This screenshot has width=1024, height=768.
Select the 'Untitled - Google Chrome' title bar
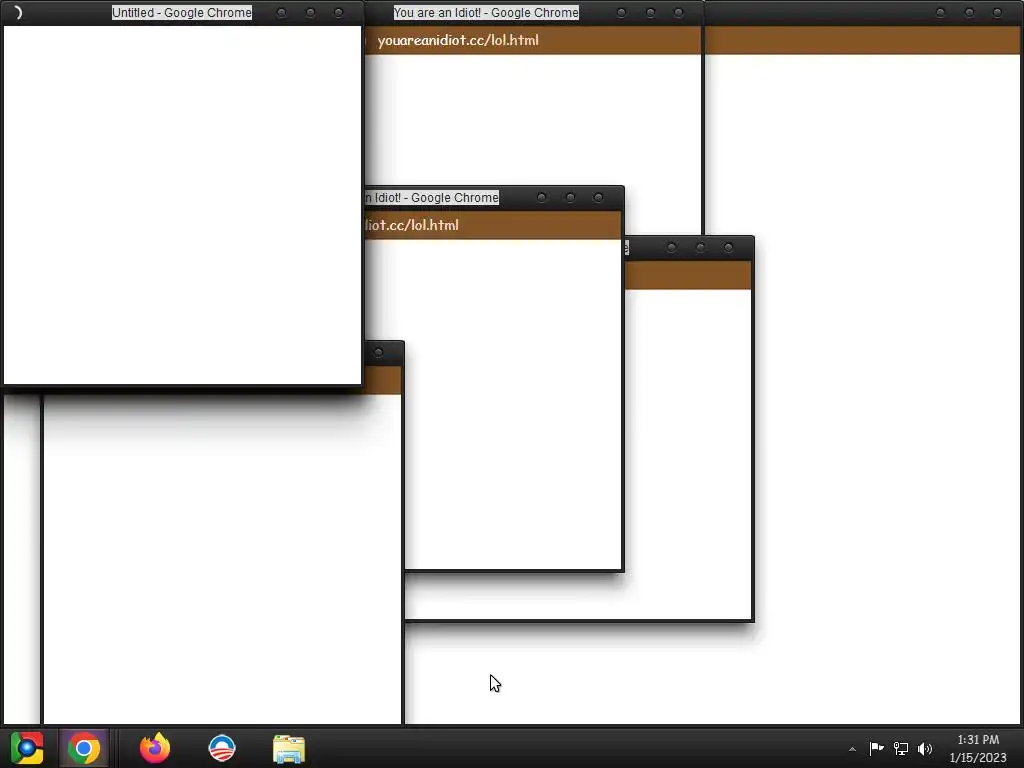pyautogui.click(x=182, y=12)
